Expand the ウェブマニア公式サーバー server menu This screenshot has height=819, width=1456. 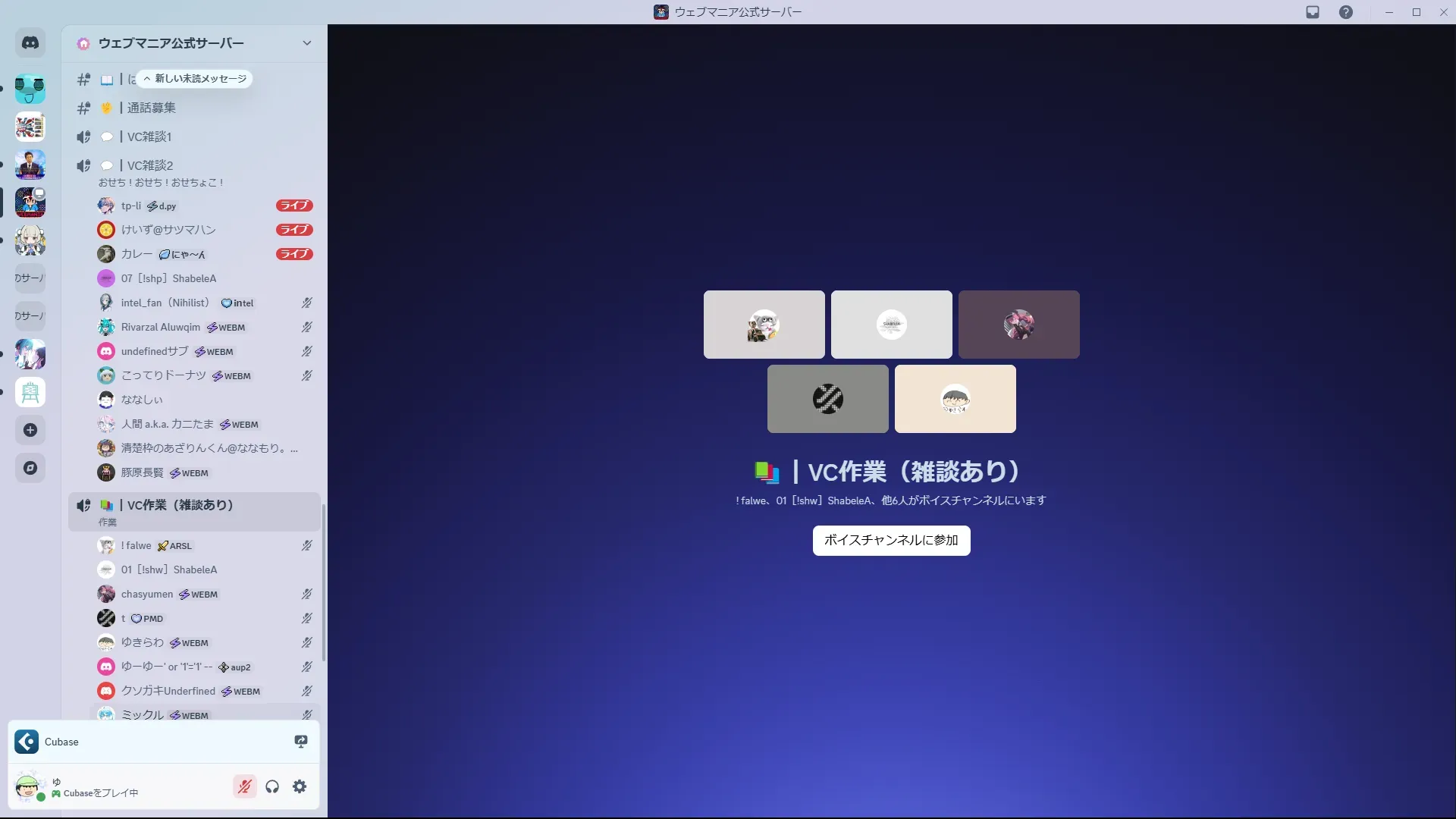[306, 43]
